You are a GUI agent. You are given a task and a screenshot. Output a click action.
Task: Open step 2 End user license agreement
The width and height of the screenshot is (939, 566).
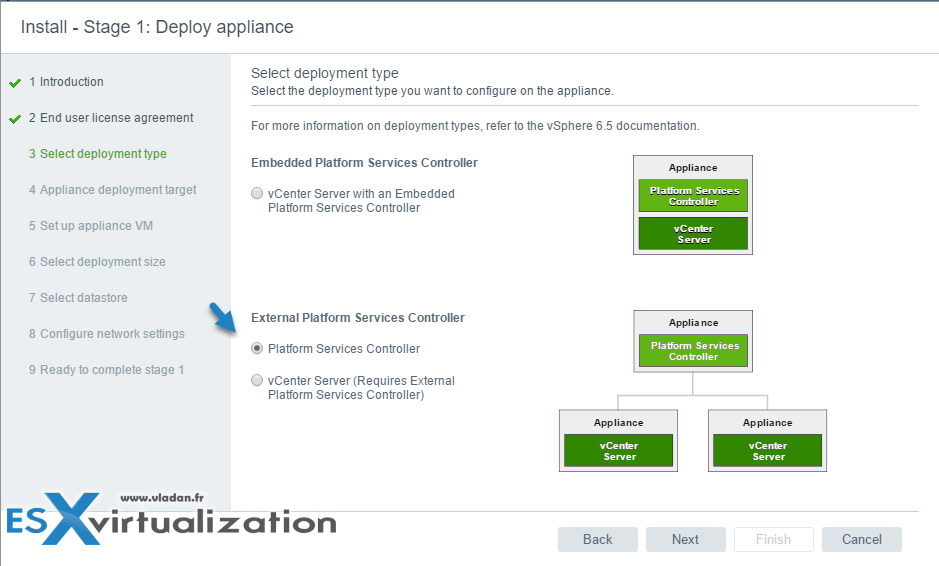pyautogui.click(x=111, y=118)
